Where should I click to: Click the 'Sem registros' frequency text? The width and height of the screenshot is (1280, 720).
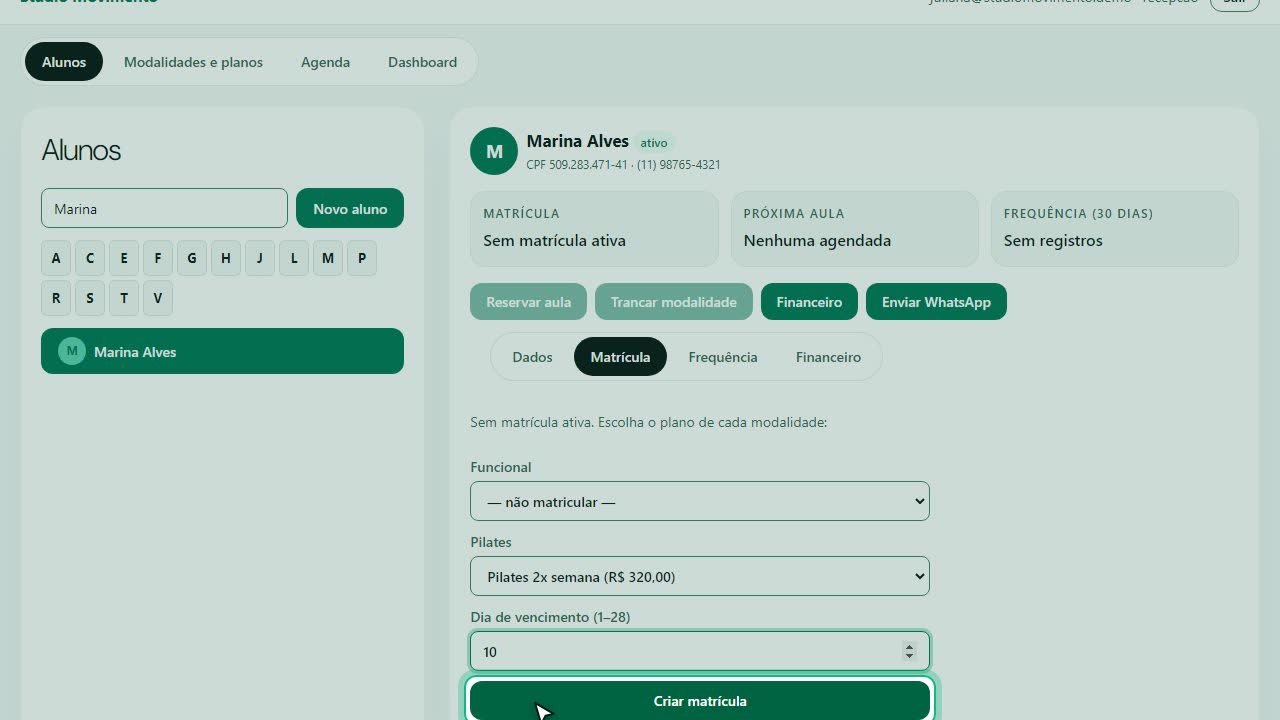point(1053,240)
